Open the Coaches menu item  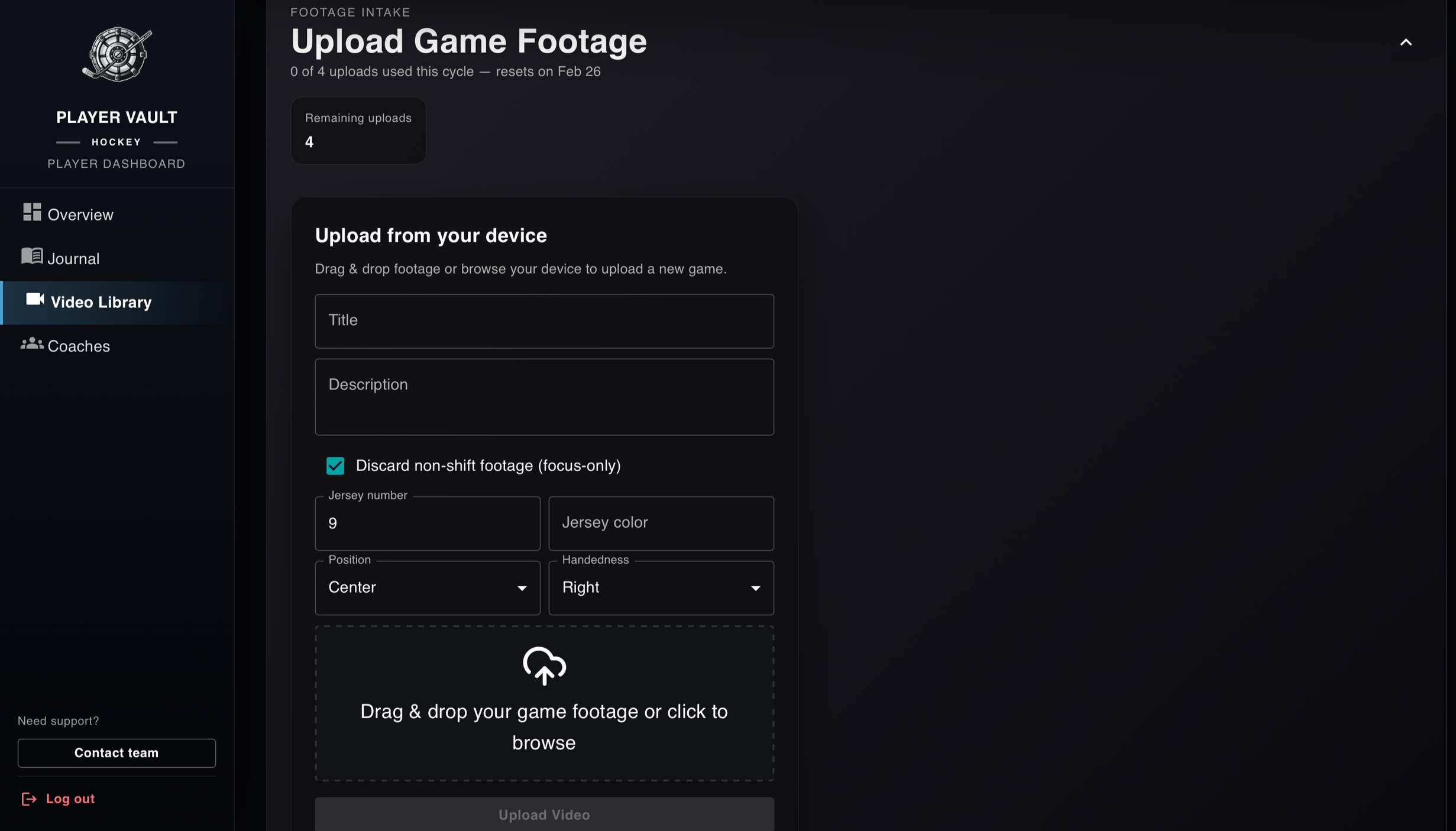click(x=79, y=346)
